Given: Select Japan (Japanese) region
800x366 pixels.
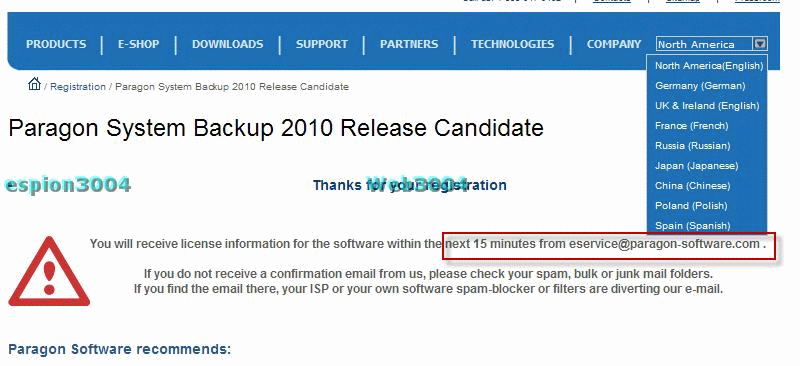Looking at the screenshot, I should 696,165.
